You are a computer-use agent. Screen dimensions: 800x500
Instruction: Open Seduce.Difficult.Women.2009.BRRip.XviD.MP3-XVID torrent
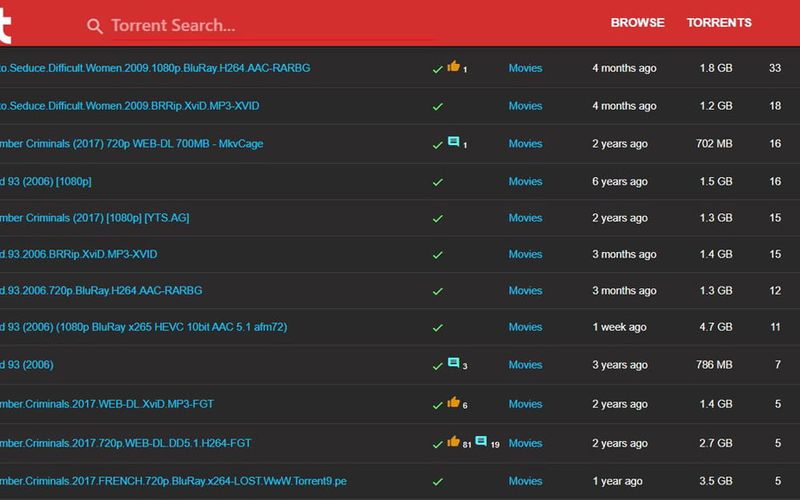(x=130, y=106)
